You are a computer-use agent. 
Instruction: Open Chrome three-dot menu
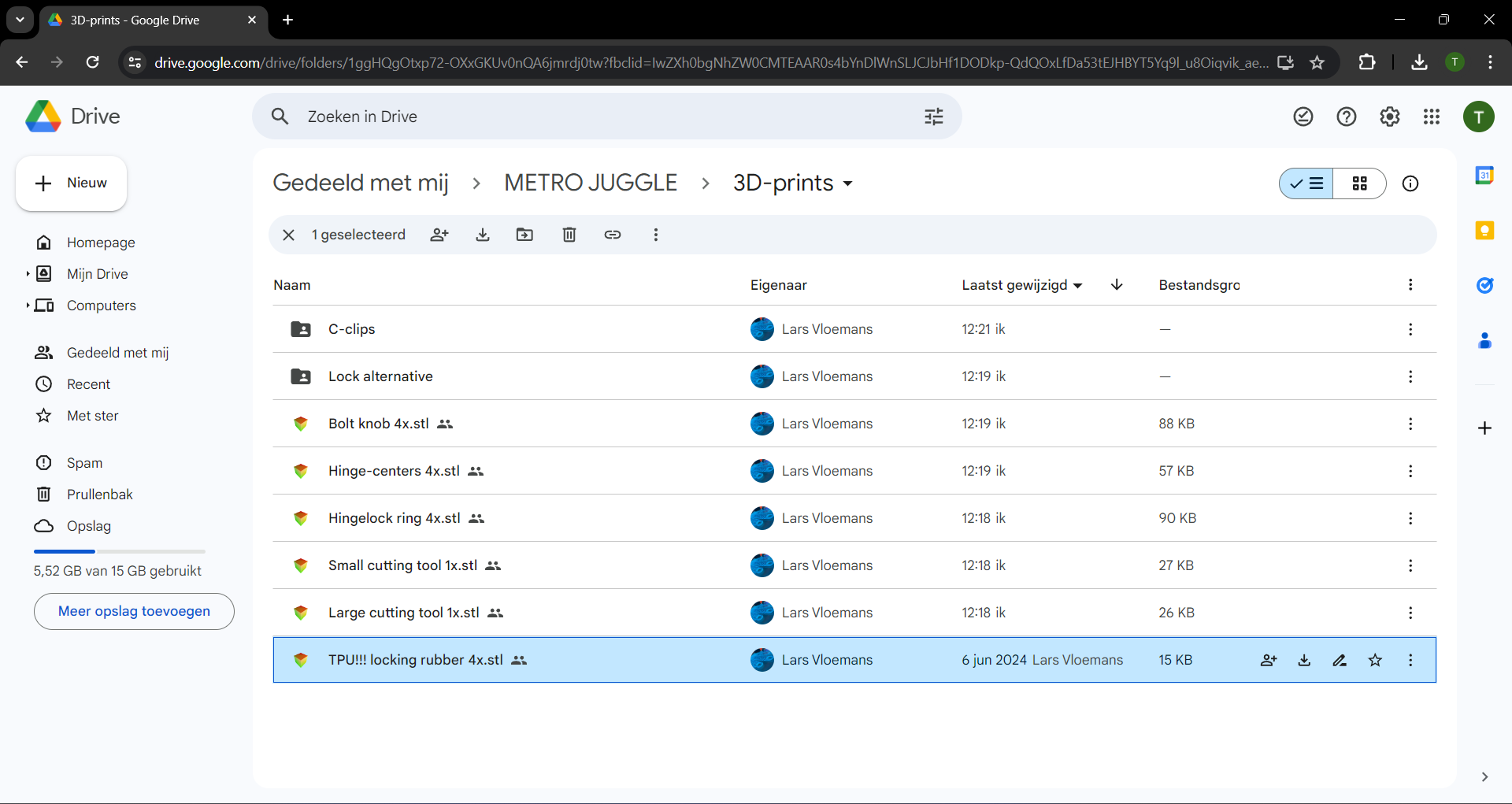tap(1490, 62)
